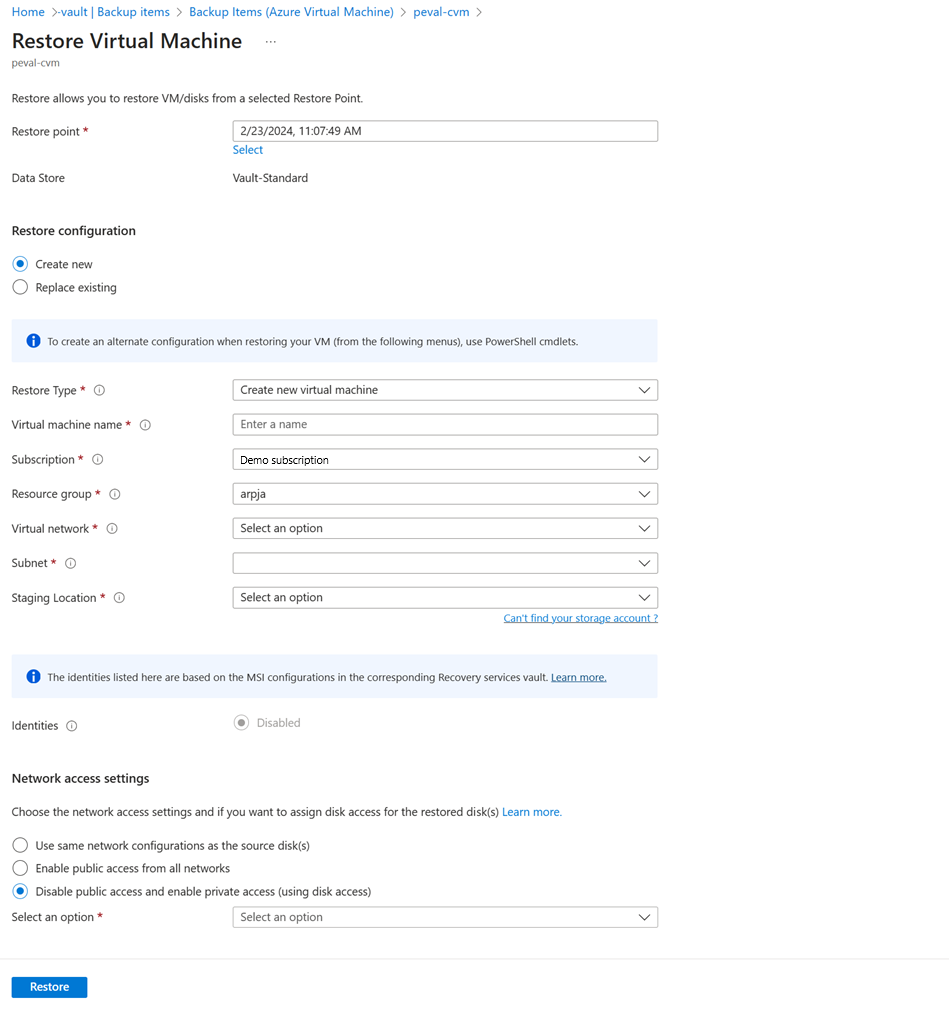Click the Resource group info icon
Viewport: 949px width, 1009px height.
point(115,494)
